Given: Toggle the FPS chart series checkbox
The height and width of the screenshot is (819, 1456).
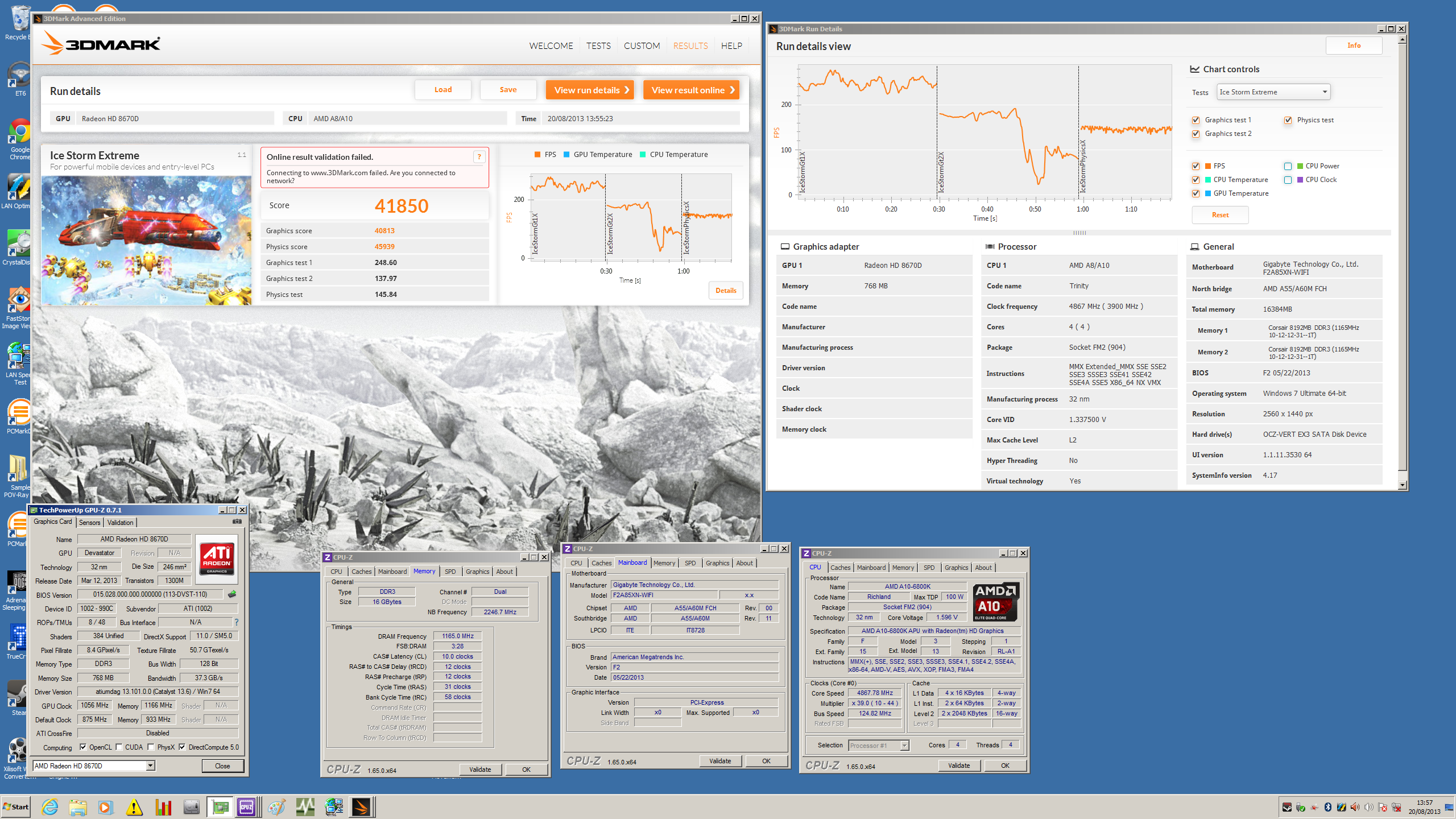Looking at the screenshot, I should coord(1196,166).
